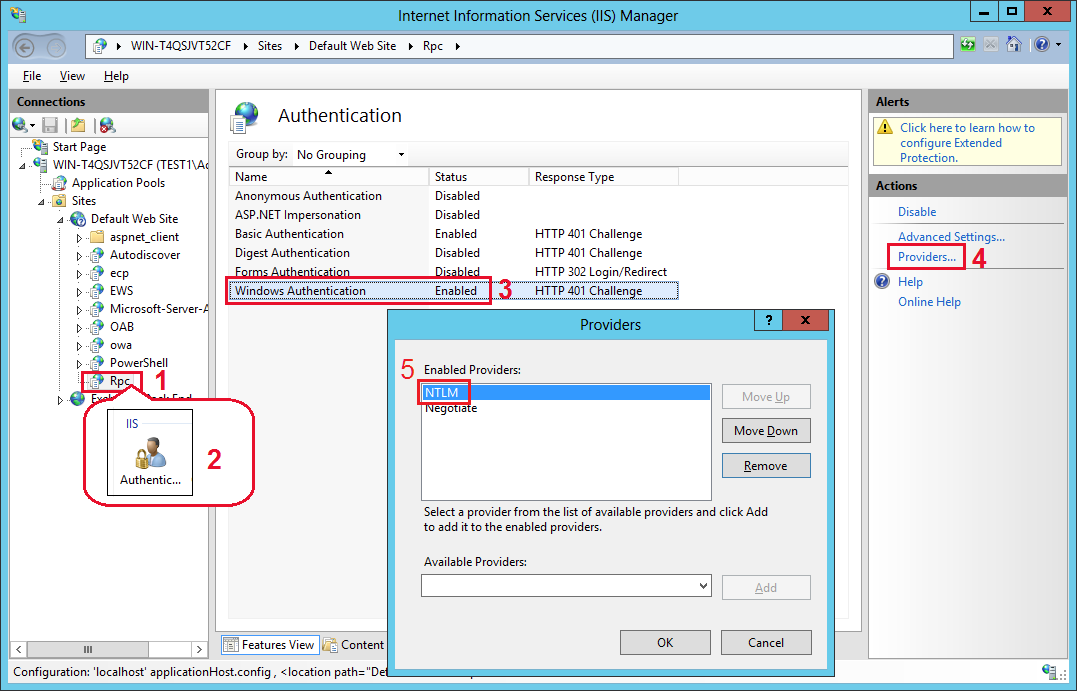
Task: Collapse the Sites tree node
Action: tap(41, 202)
